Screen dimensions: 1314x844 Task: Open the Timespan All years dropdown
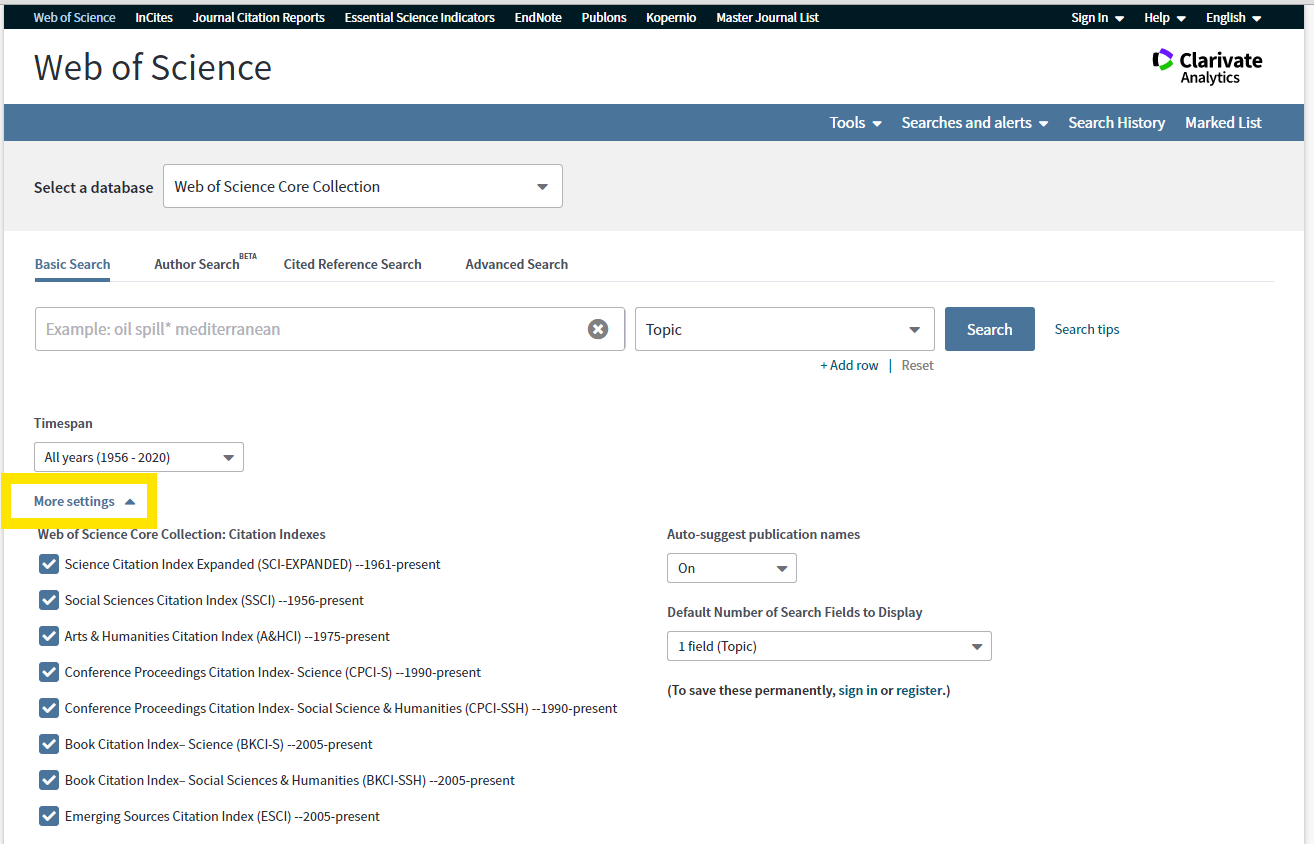139,457
